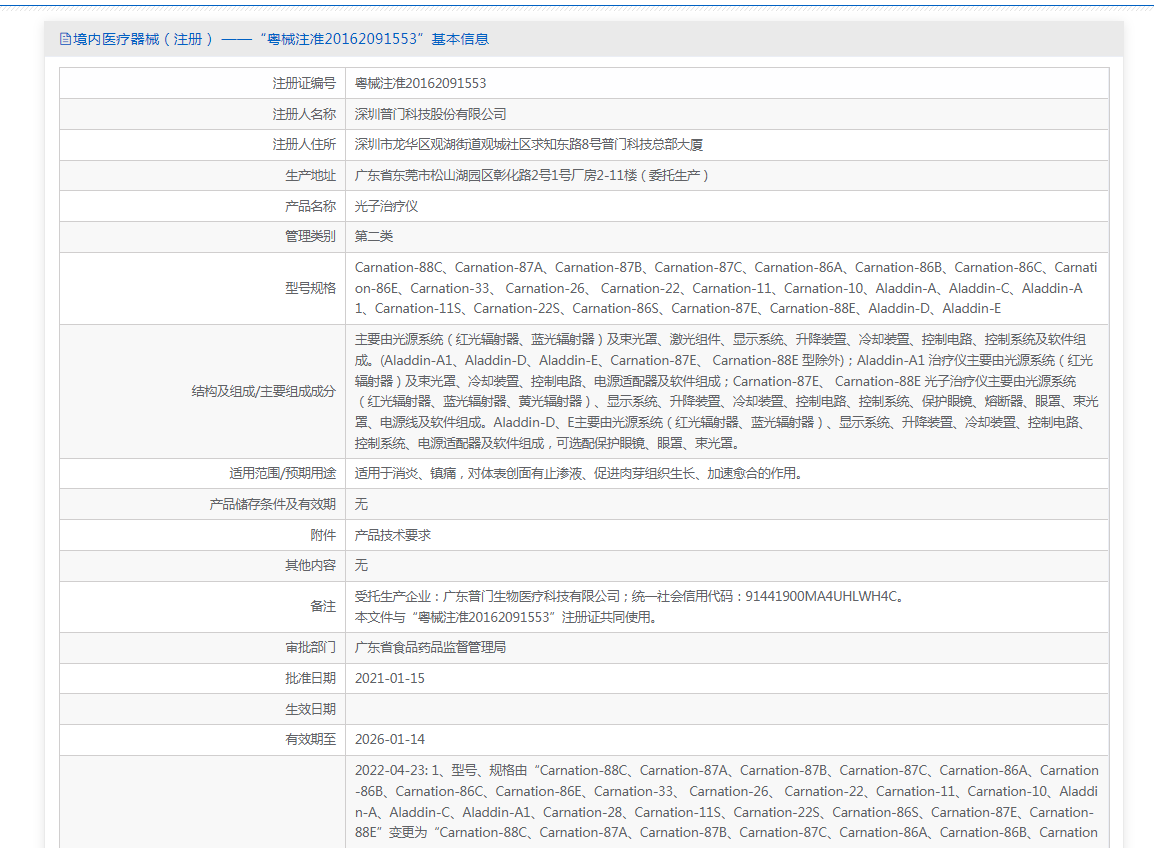Viewport: 1154px width, 848px height.
Task: Select the model list starting with Carnation-88C
Action: coord(726,288)
